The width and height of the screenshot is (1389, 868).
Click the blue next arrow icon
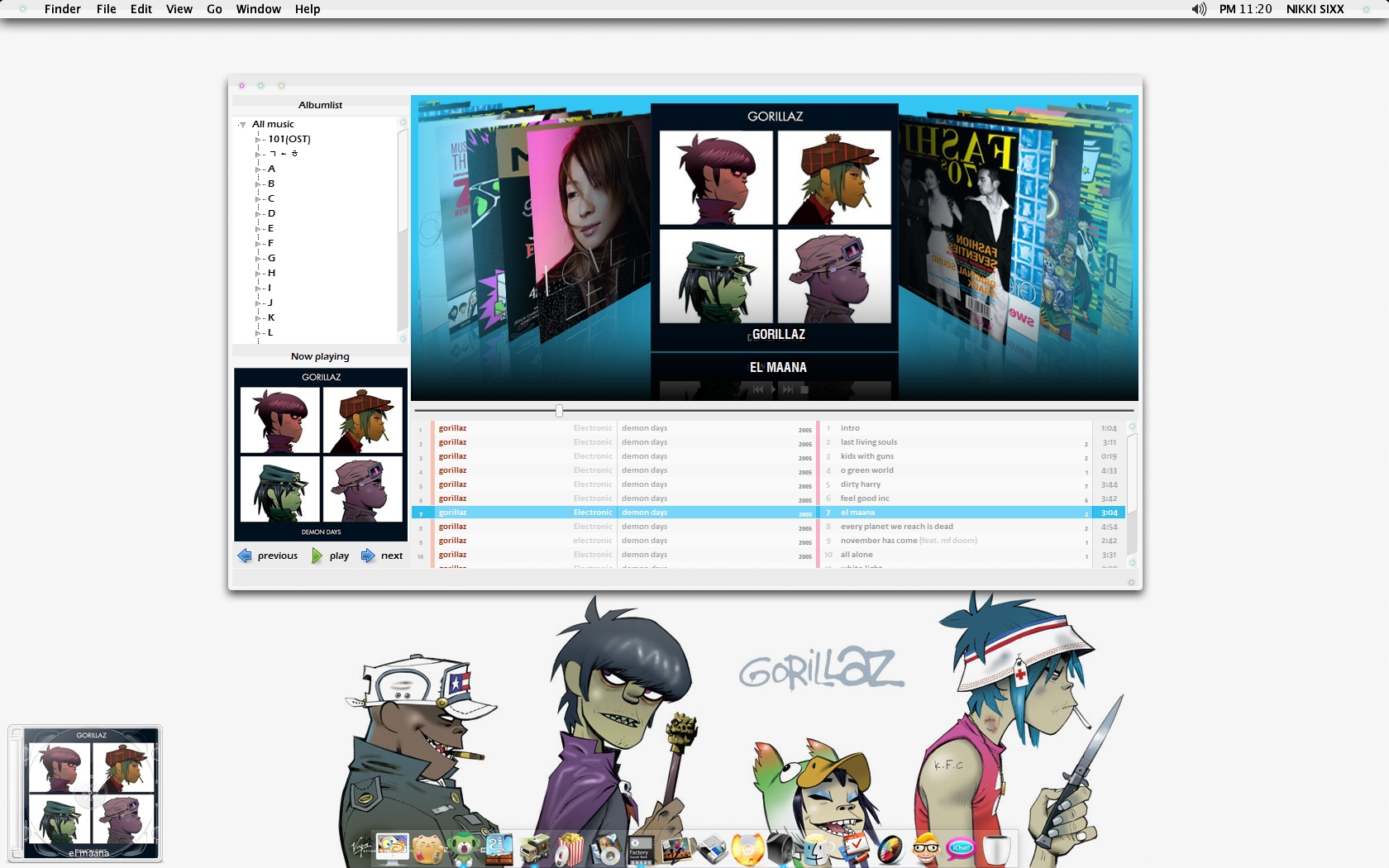point(368,556)
